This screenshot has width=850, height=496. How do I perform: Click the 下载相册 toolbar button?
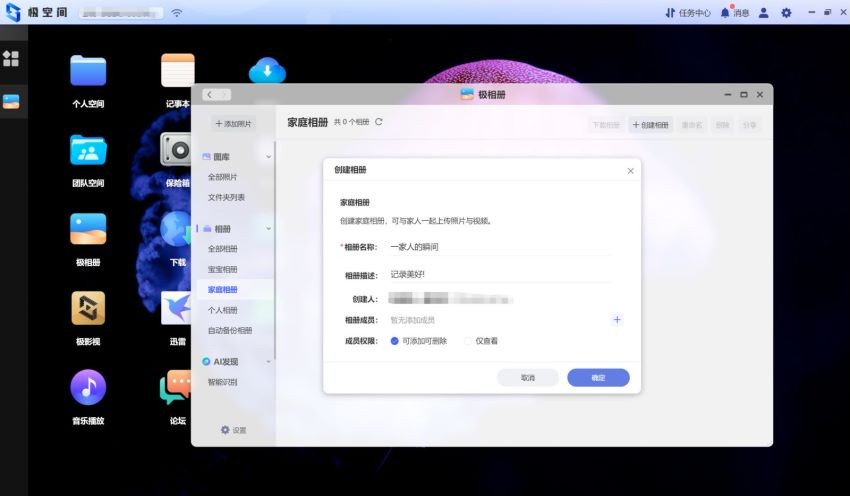(606, 125)
